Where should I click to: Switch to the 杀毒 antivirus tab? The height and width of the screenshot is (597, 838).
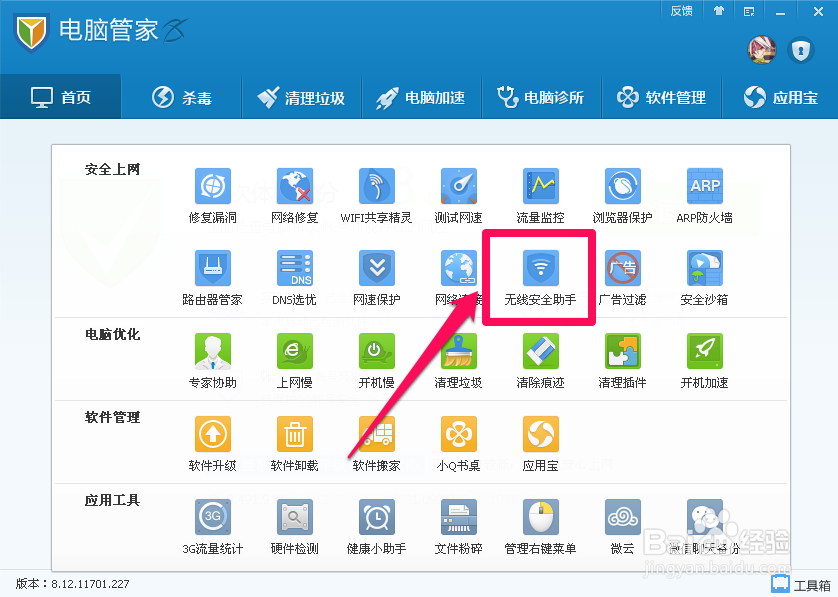coord(182,97)
